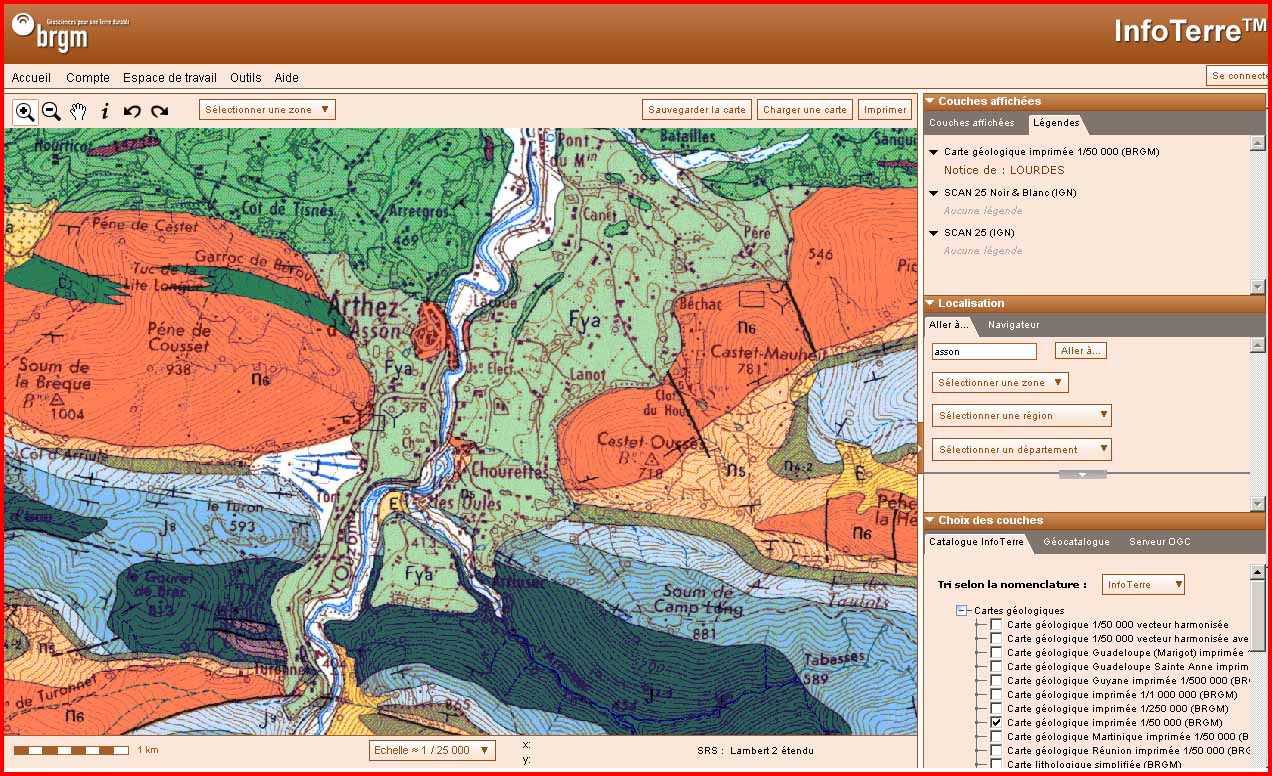This screenshot has width=1272, height=776.
Task: Click the Aller à... go button
Action: click(1081, 351)
